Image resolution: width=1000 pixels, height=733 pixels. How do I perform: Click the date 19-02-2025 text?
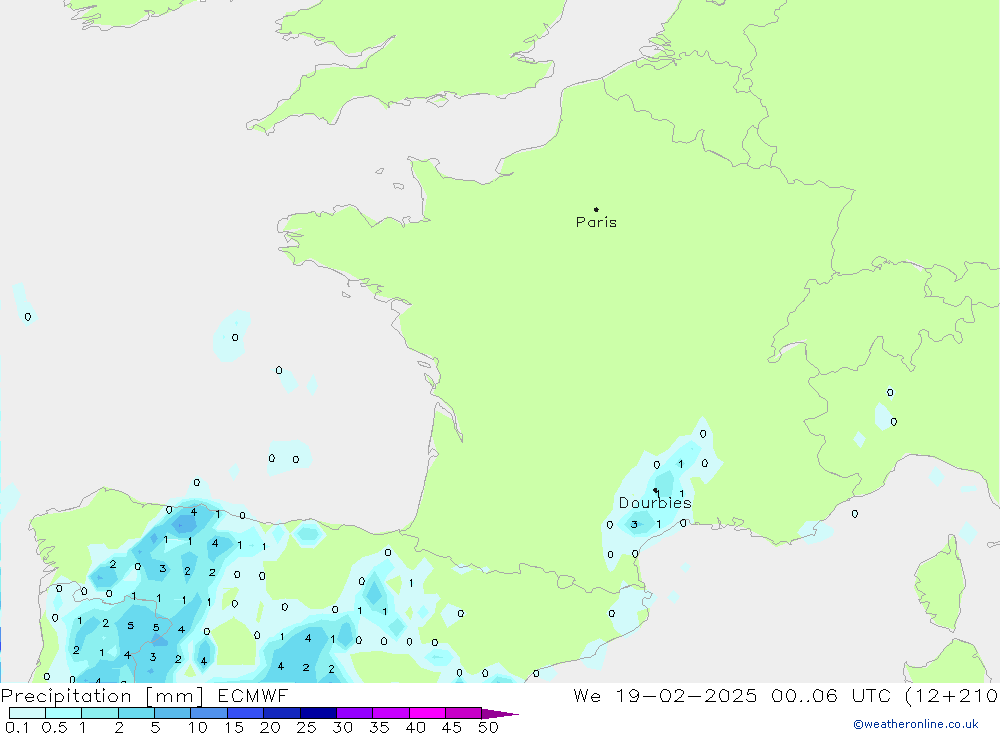(686, 696)
